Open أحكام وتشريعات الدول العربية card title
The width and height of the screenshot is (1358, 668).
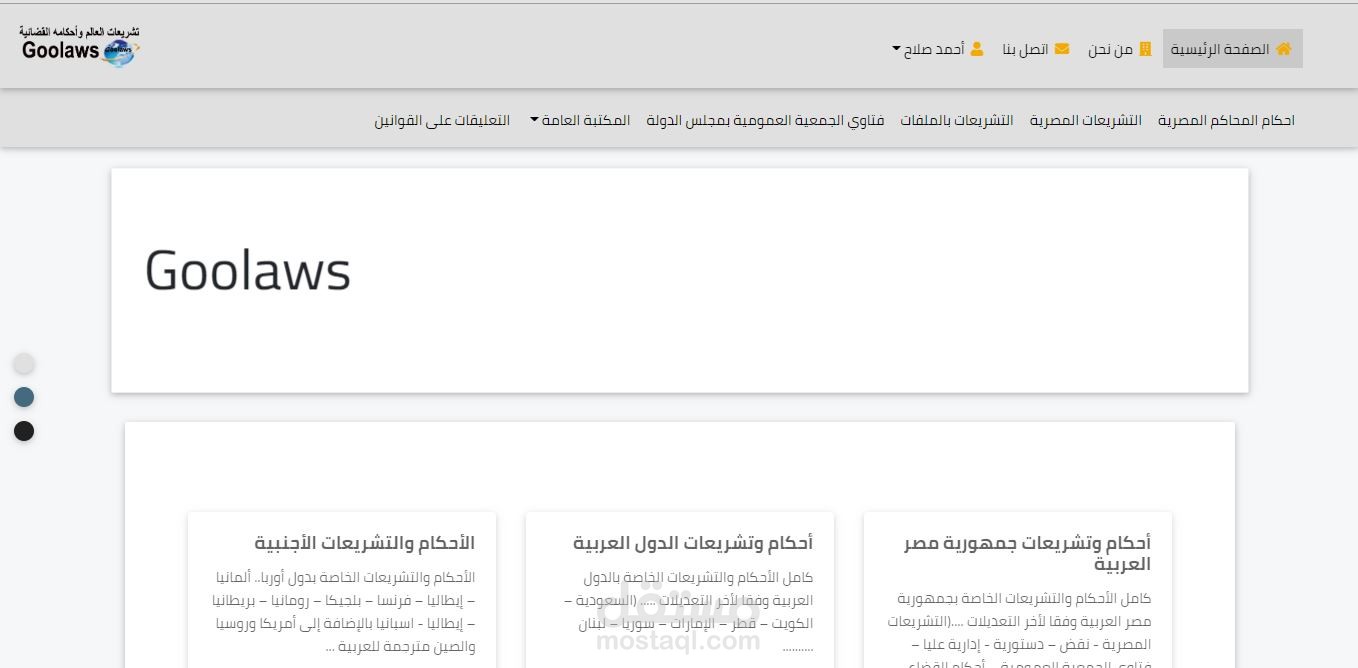693,543
